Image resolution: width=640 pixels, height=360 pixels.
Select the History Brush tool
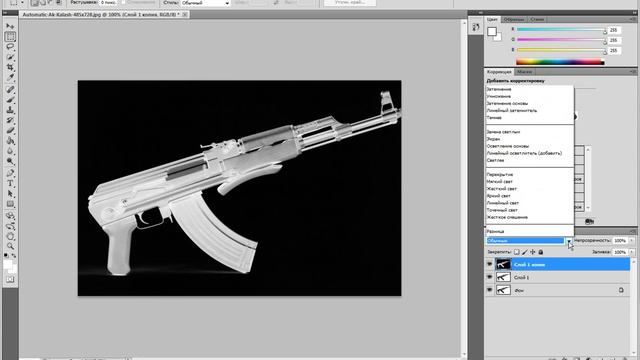click(x=10, y=120)
